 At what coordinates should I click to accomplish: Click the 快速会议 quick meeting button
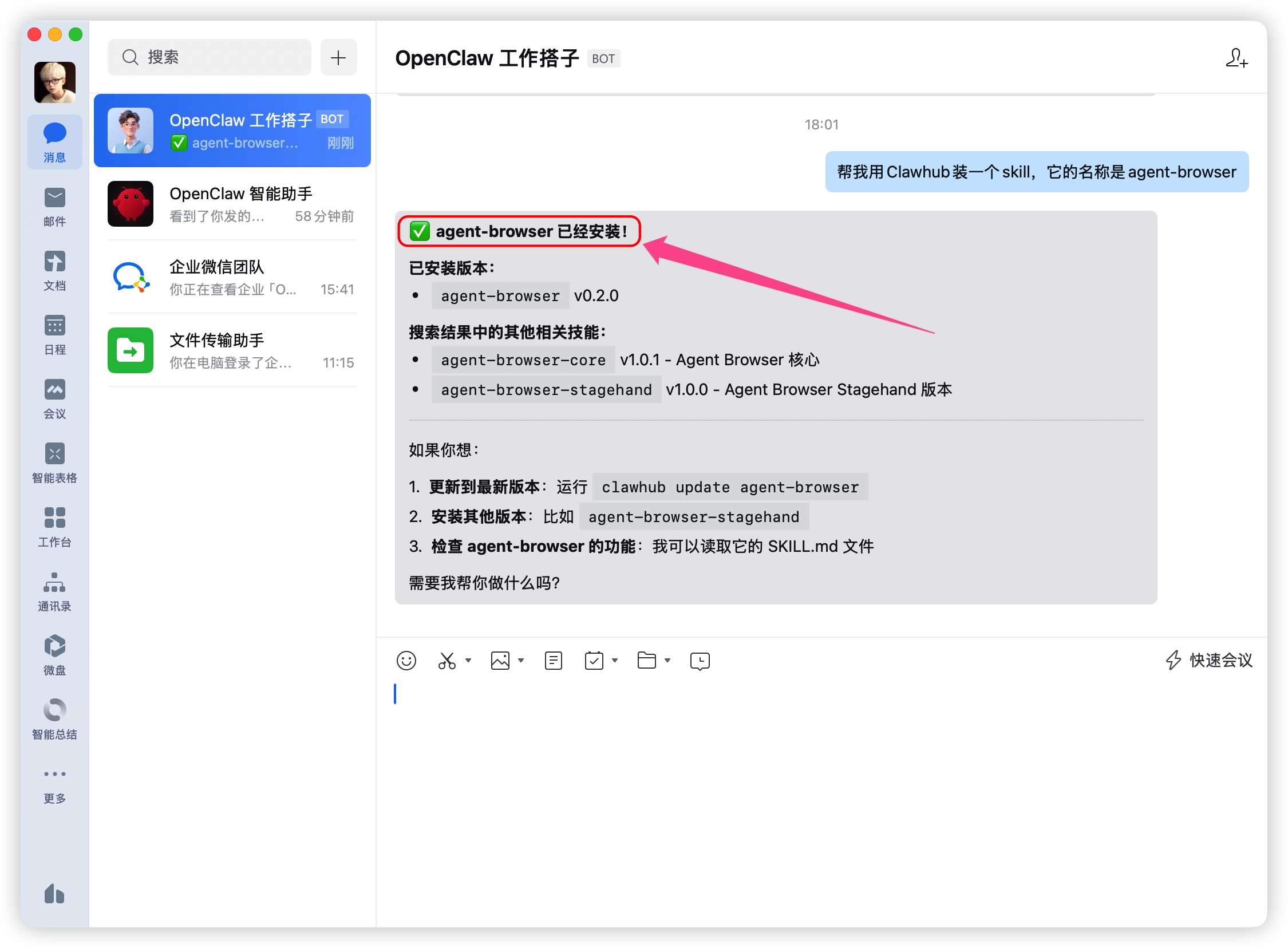[x=1209, y=660]
